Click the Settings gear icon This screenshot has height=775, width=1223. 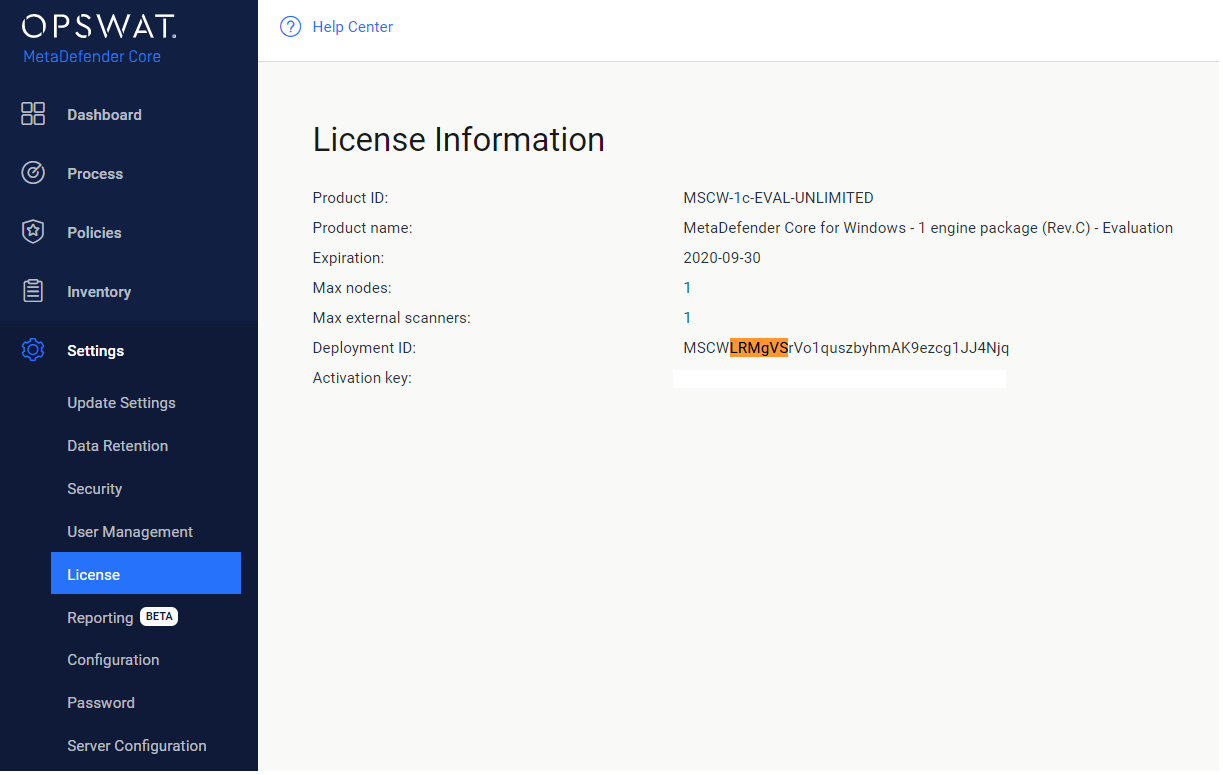(33, 350)
